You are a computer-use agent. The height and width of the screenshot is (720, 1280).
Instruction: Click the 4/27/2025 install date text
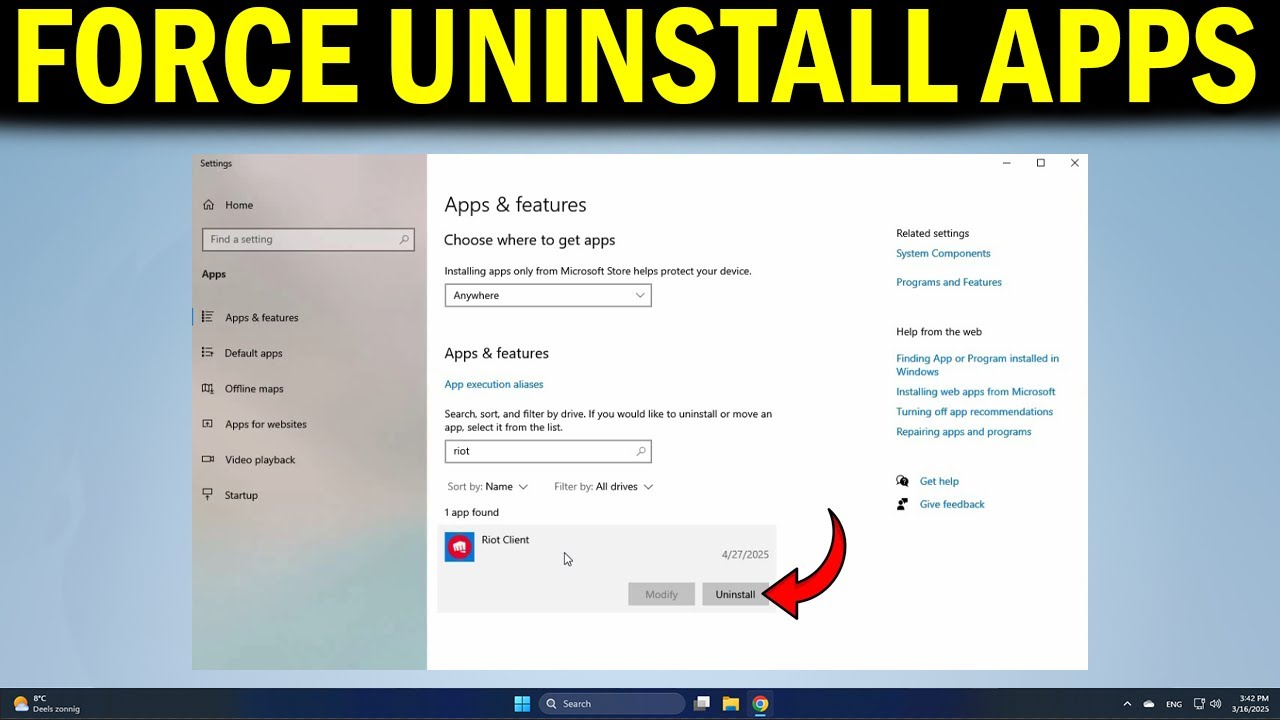(x=745, y=554)
